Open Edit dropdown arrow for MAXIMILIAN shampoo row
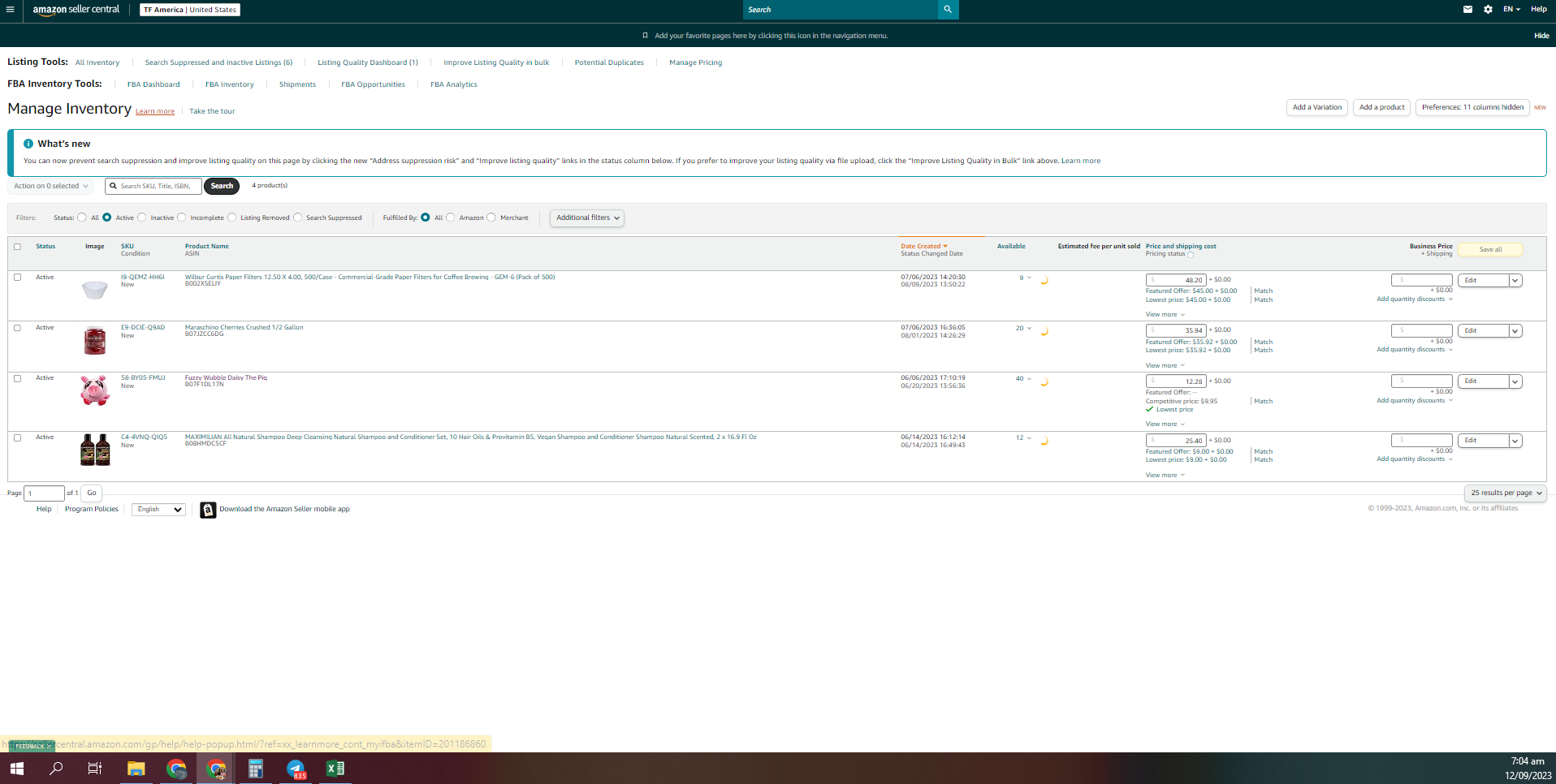The height and width of the screenshot is (784, 1556). 1515,441
